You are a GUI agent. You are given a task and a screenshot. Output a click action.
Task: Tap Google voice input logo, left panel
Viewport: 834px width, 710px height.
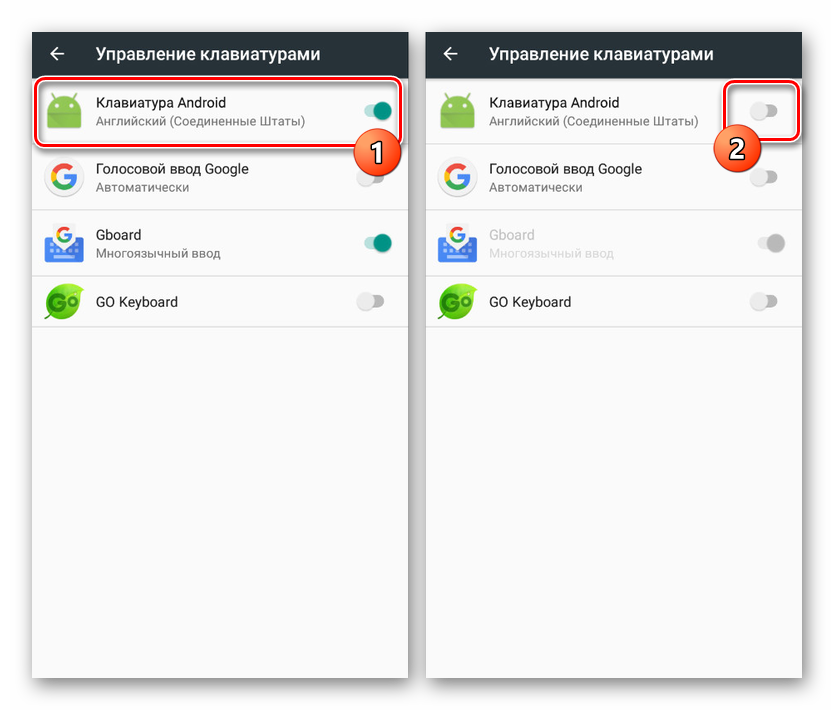pos(64,177)
